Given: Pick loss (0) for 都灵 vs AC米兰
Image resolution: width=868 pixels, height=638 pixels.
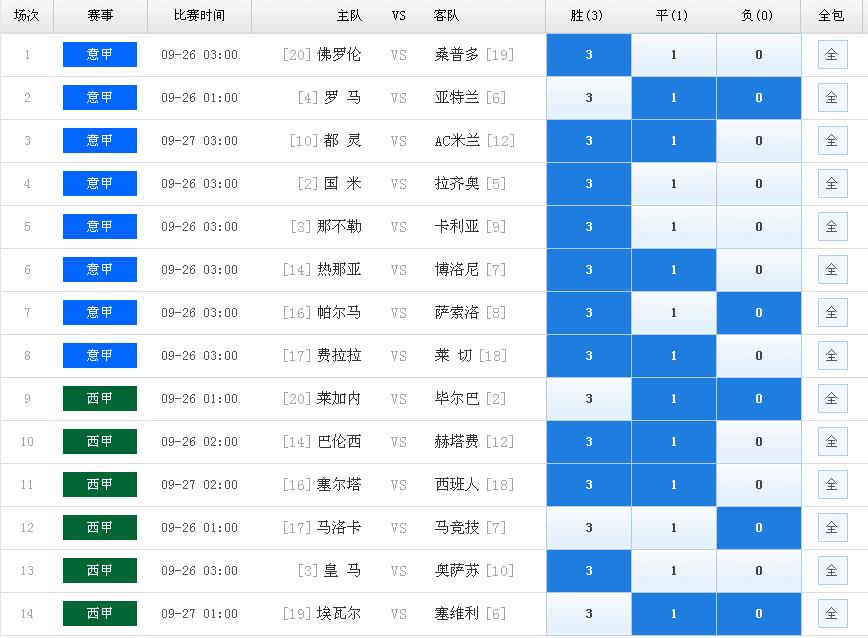Looking at the screenshot, I should [758, 141].
